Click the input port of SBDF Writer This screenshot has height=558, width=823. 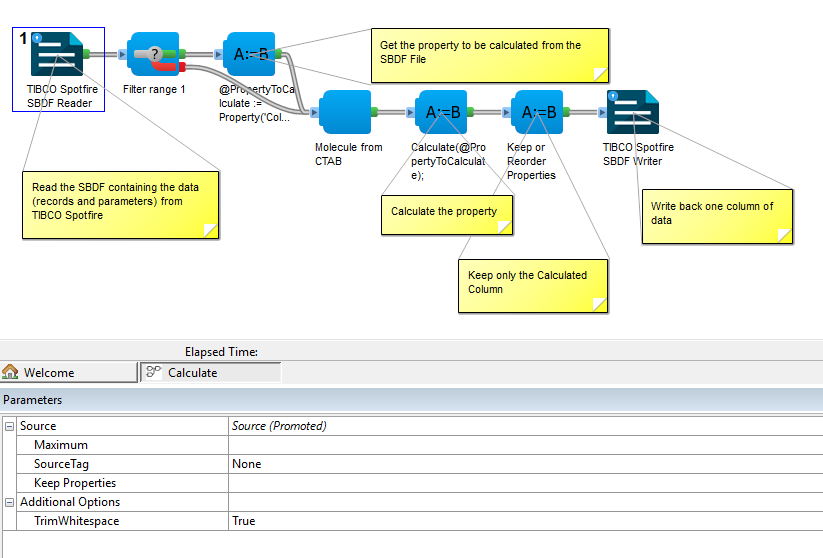[602, 112]
